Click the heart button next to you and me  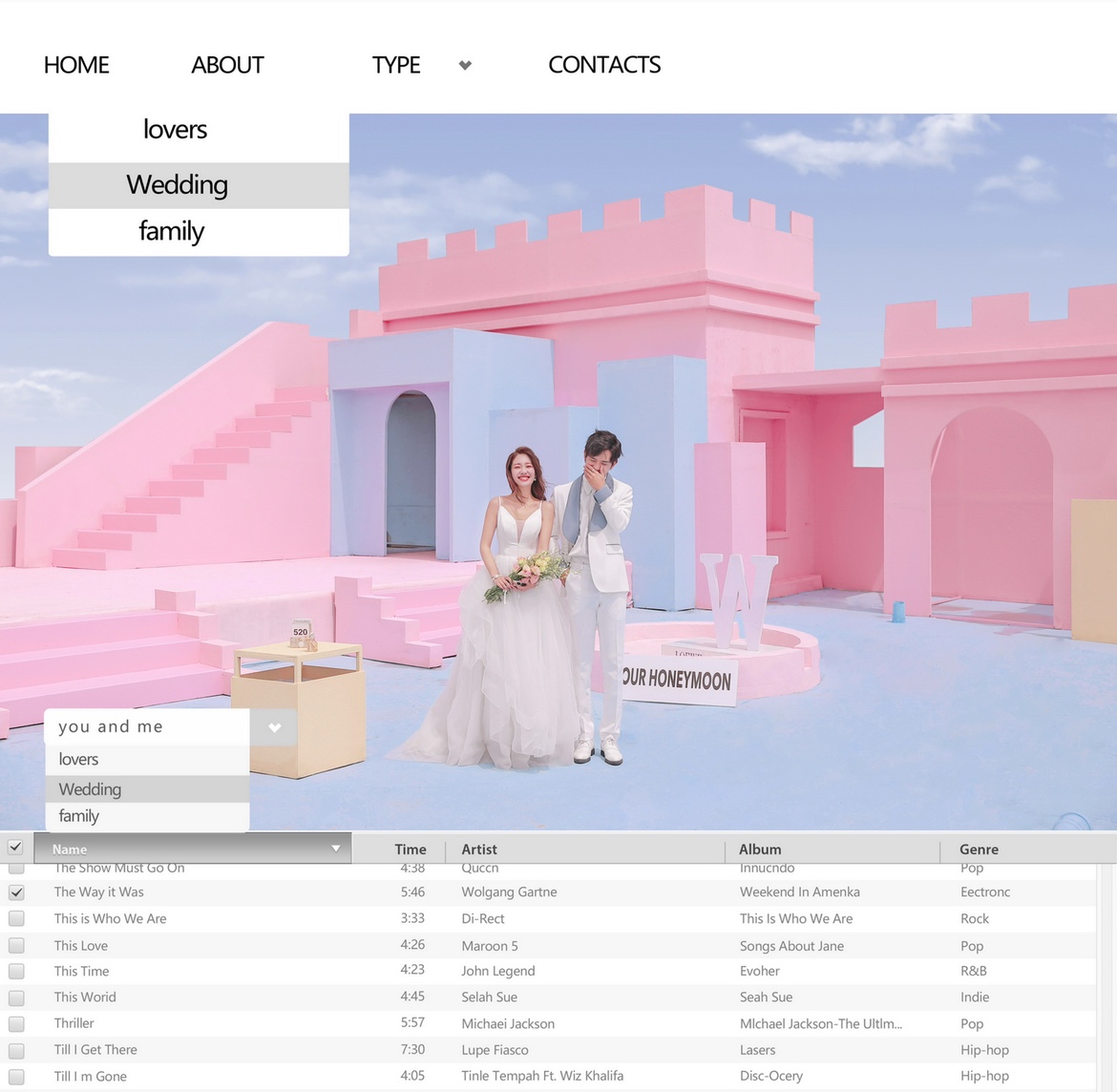[274, 727]
